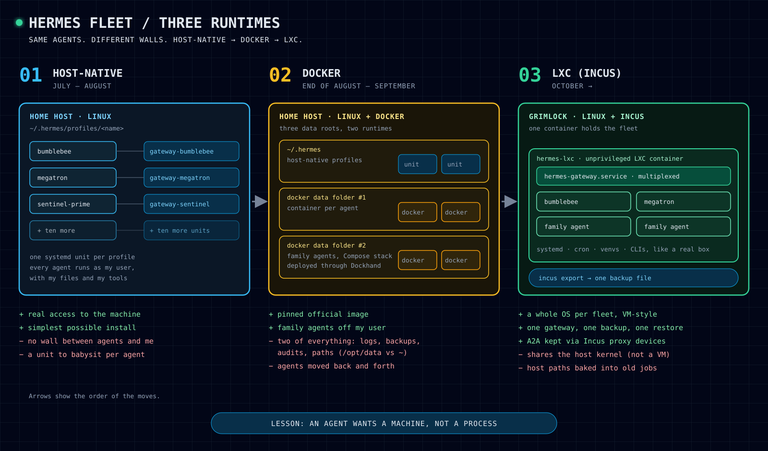The width and height of the screenshot is (768, 451).
Task: Click "+ simplest possible install" line
Action: (x=77, y=328)
